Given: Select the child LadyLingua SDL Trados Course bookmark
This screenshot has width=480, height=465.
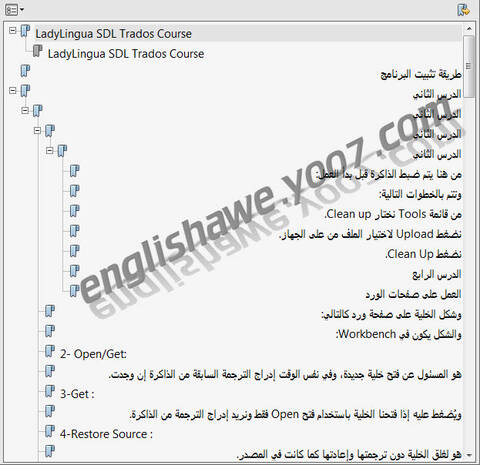Looking at the screenshot, I should point(126,54).
